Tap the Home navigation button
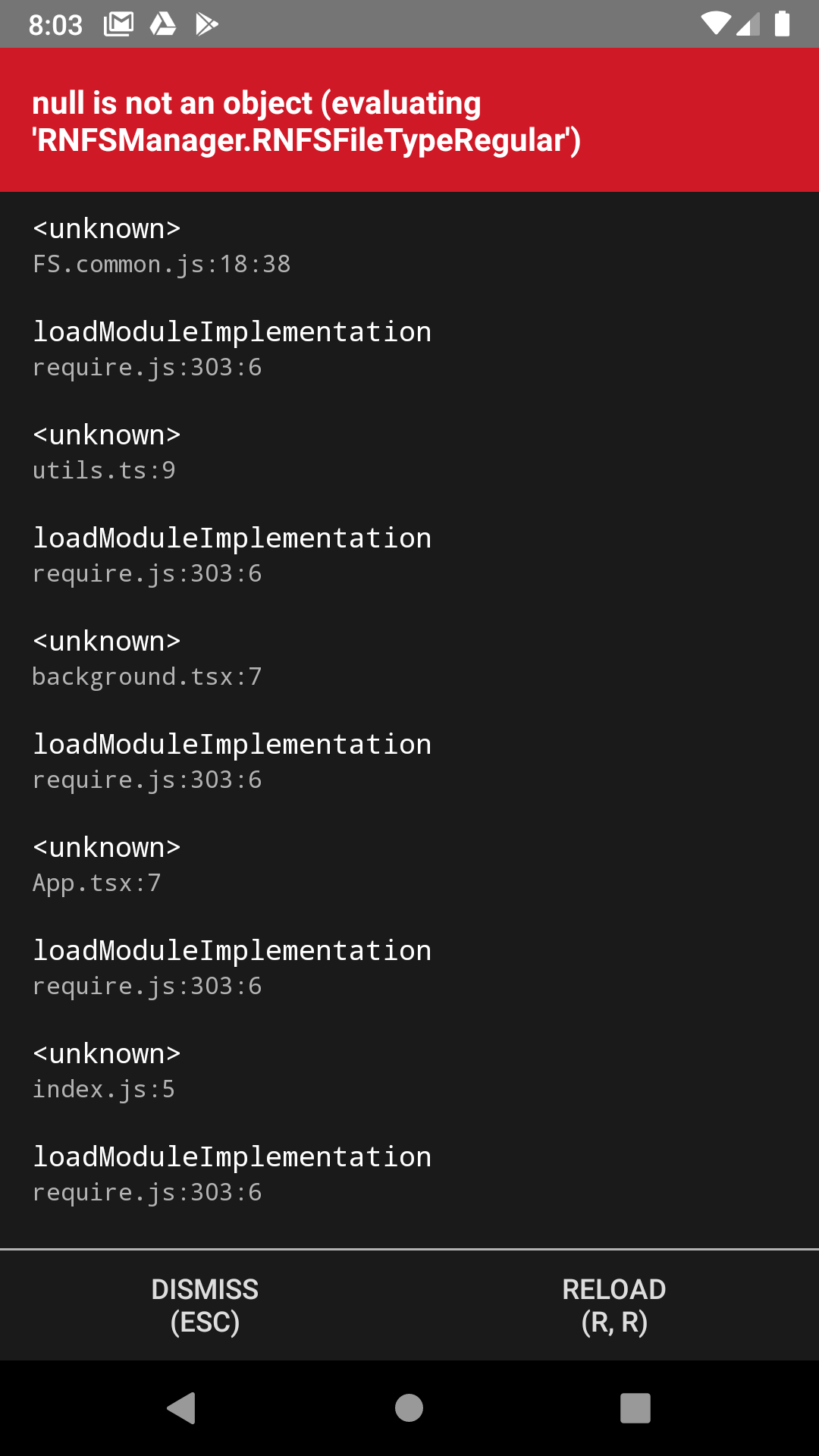 [x=409, y=1406]
